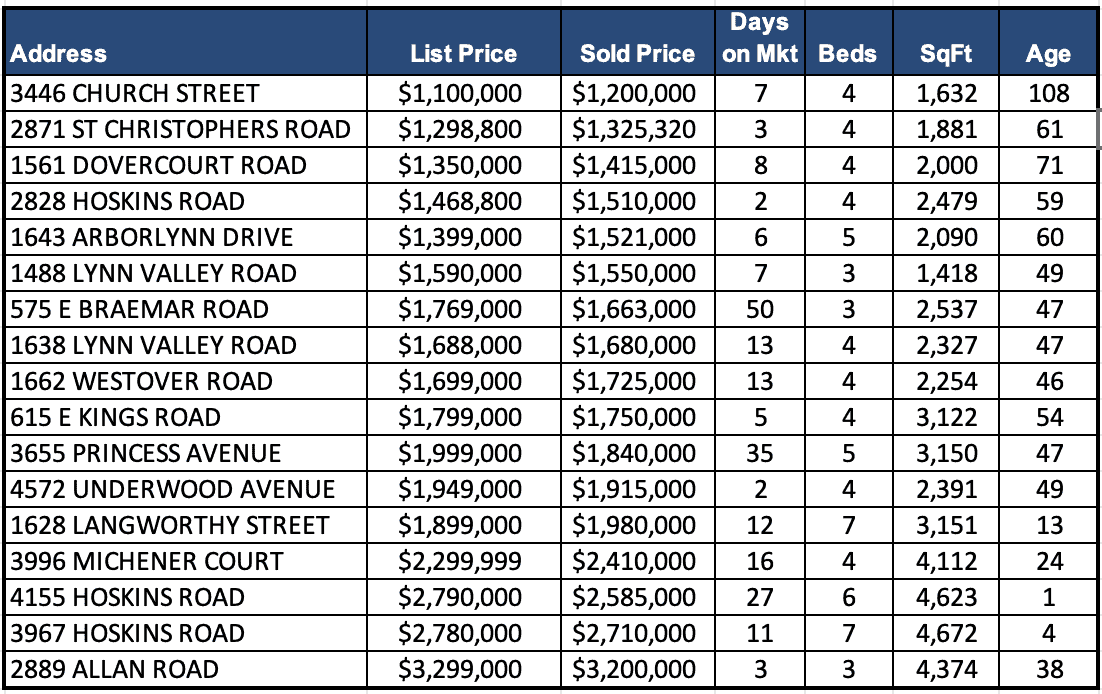
Task: Select the age cell showing 13
Action: 1049,526
